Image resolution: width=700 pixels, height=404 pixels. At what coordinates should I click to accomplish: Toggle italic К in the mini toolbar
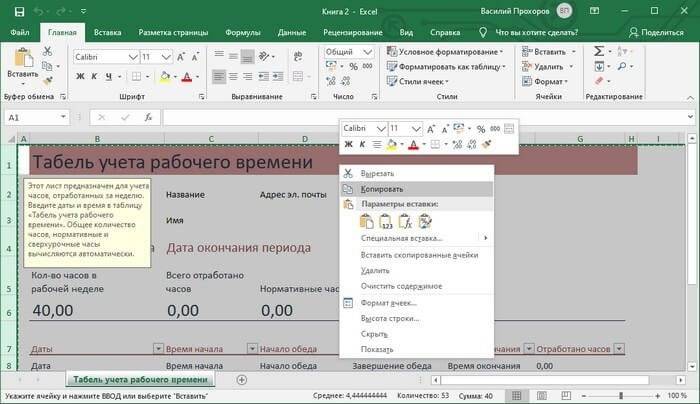tap(363, 145)
